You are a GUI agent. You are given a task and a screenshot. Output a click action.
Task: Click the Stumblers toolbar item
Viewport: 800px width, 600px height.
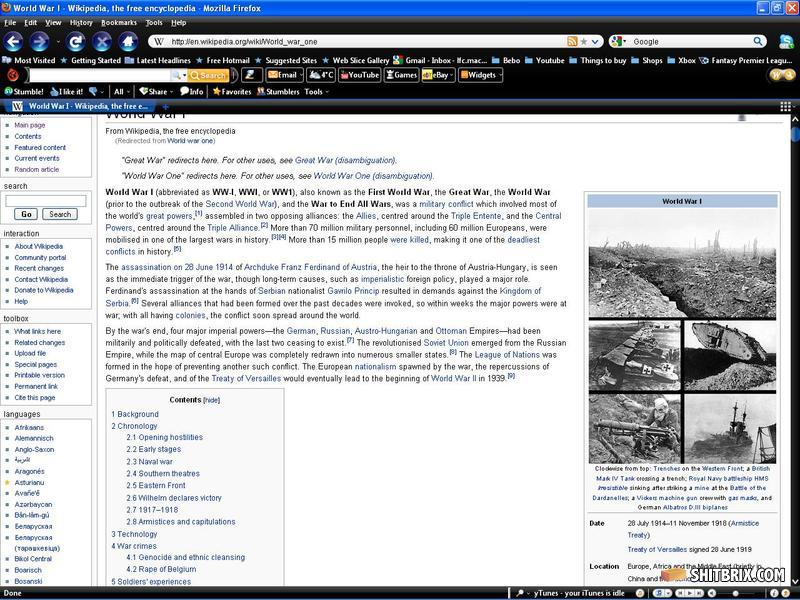point(278,92)
